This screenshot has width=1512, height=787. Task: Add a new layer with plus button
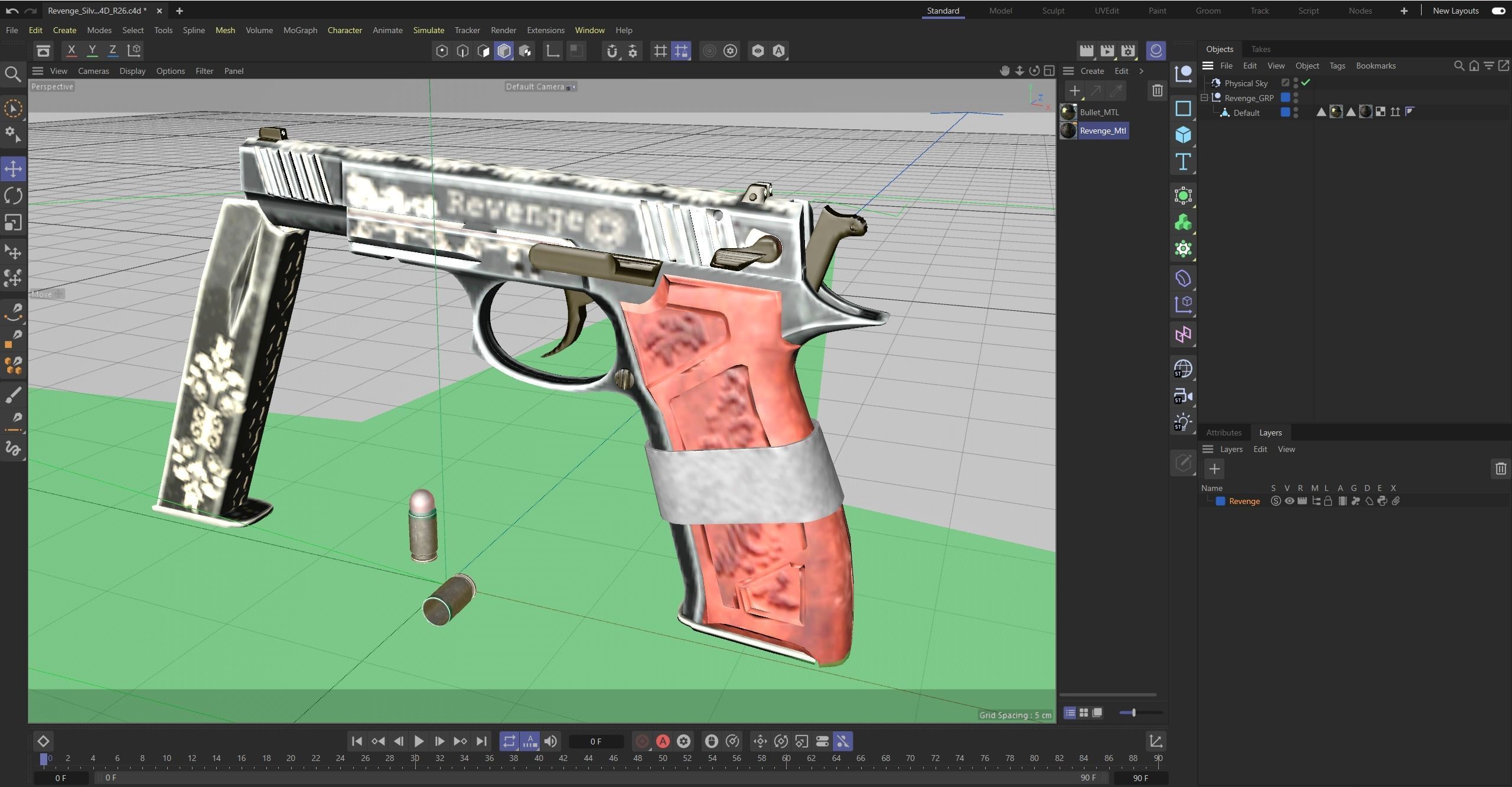coord(1214,469)
